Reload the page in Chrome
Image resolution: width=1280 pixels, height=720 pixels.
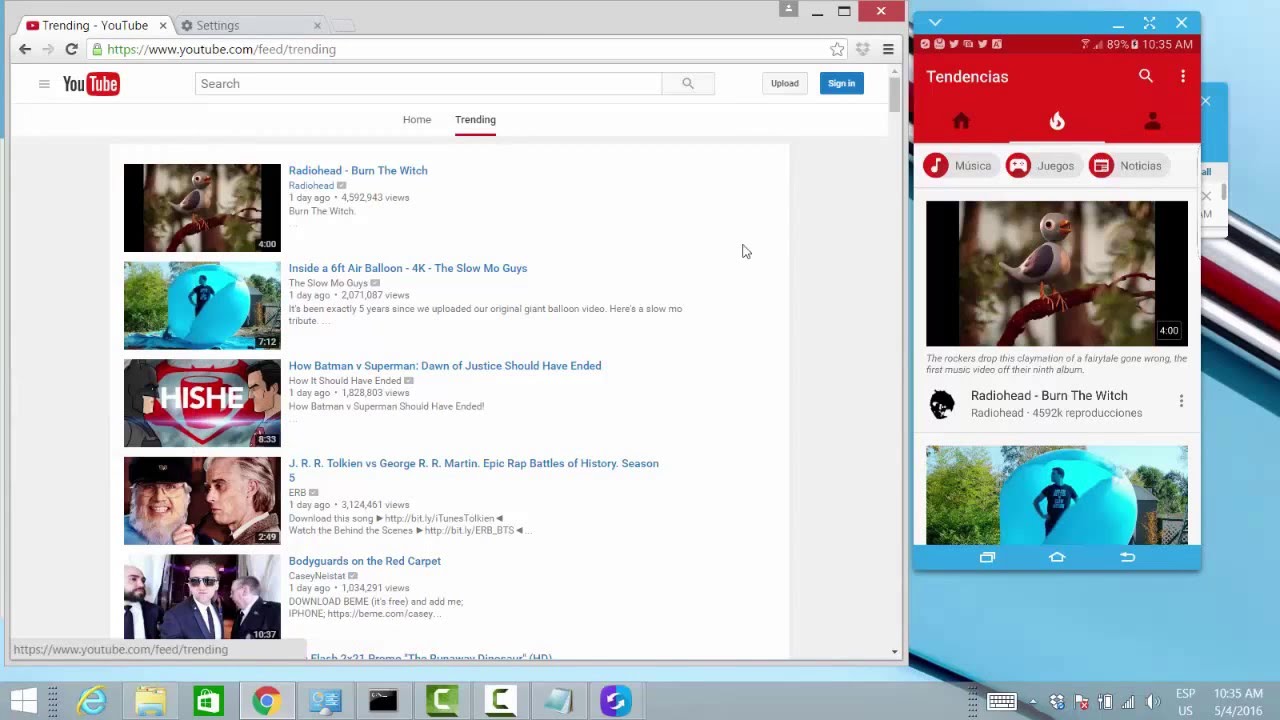(71, 49)
